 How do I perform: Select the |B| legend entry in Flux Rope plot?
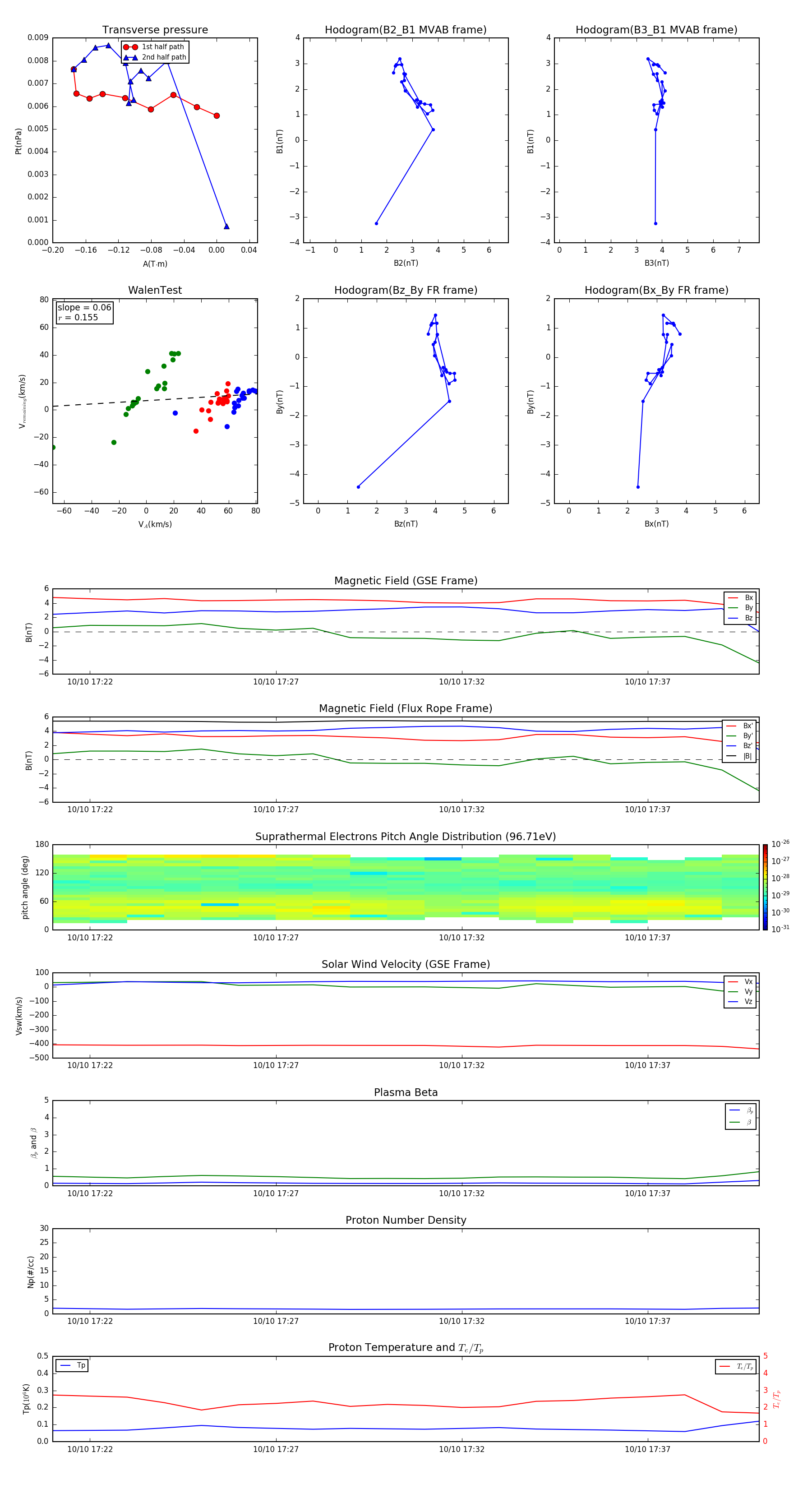tap(740, 756)
